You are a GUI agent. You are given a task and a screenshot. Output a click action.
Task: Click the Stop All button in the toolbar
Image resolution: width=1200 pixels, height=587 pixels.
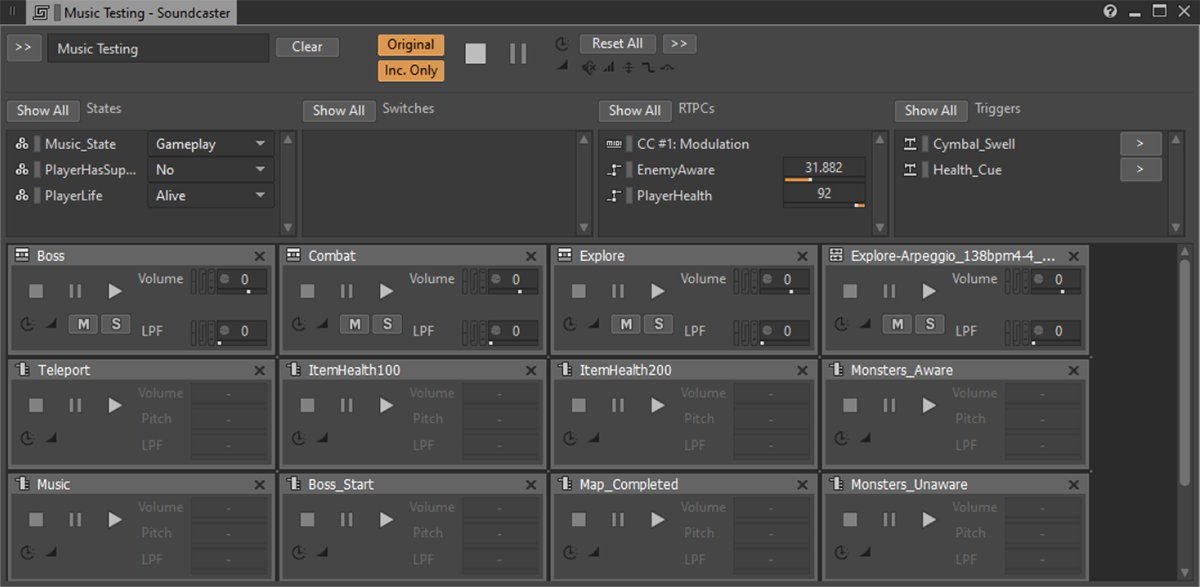click(476, 54)
